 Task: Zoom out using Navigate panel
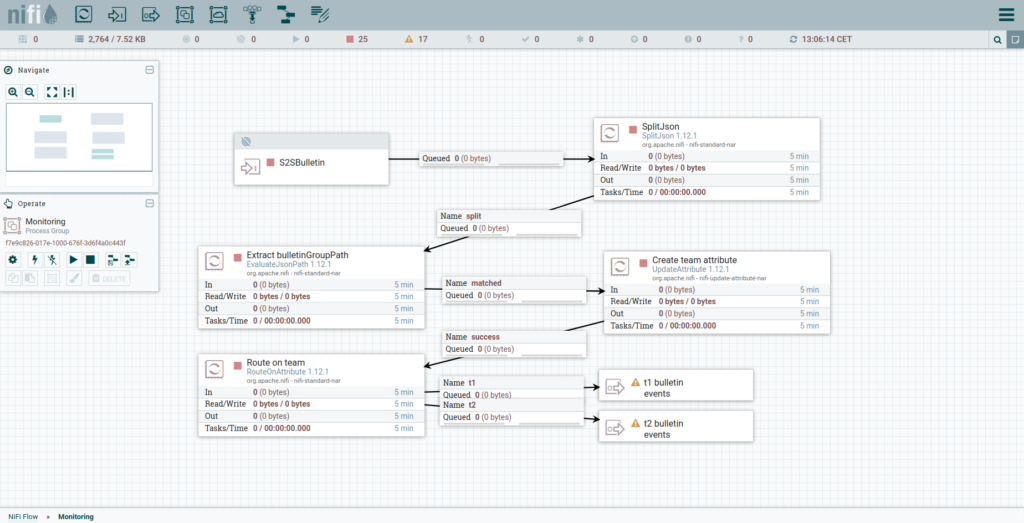click(29, 92)
